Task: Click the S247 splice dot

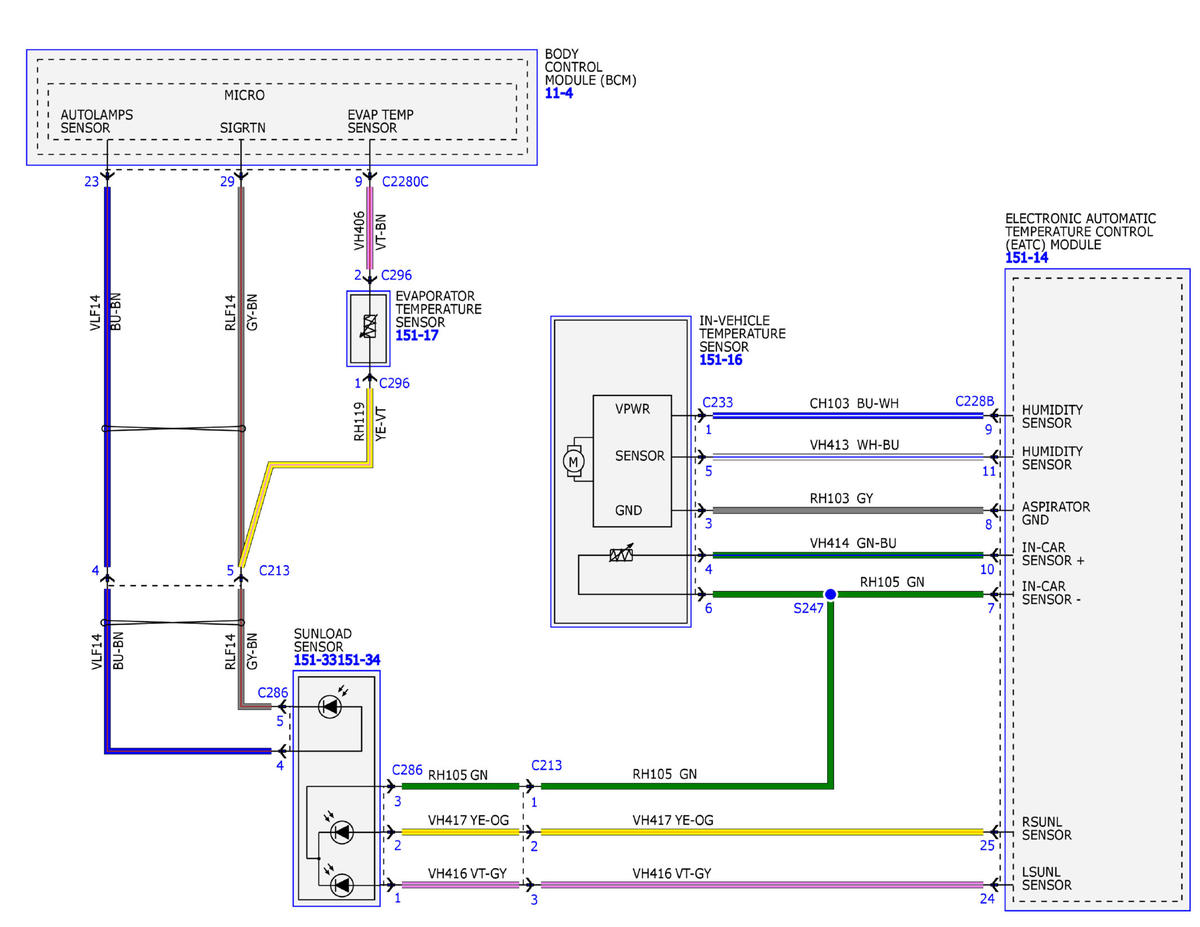Action: click(x=830, y=594)
